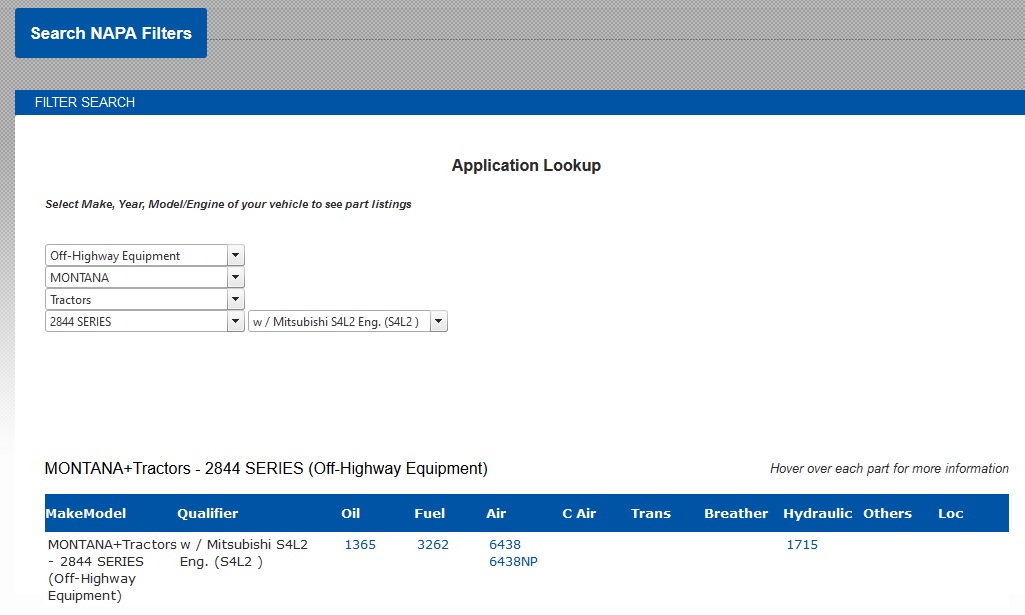1025x615 pixels.
Task: Click the w / Mitsubishi S4L2 qualifier cell
Action: pos(244,553)
